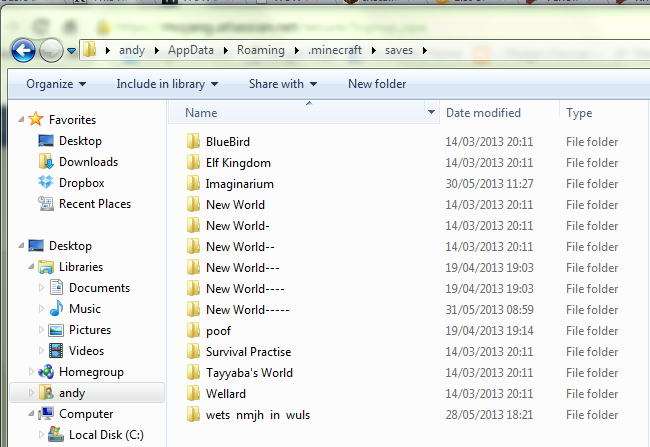Select the Elf Kingdom folder icon
Viewport: 650px width, 447px height.
click(193, 163)
